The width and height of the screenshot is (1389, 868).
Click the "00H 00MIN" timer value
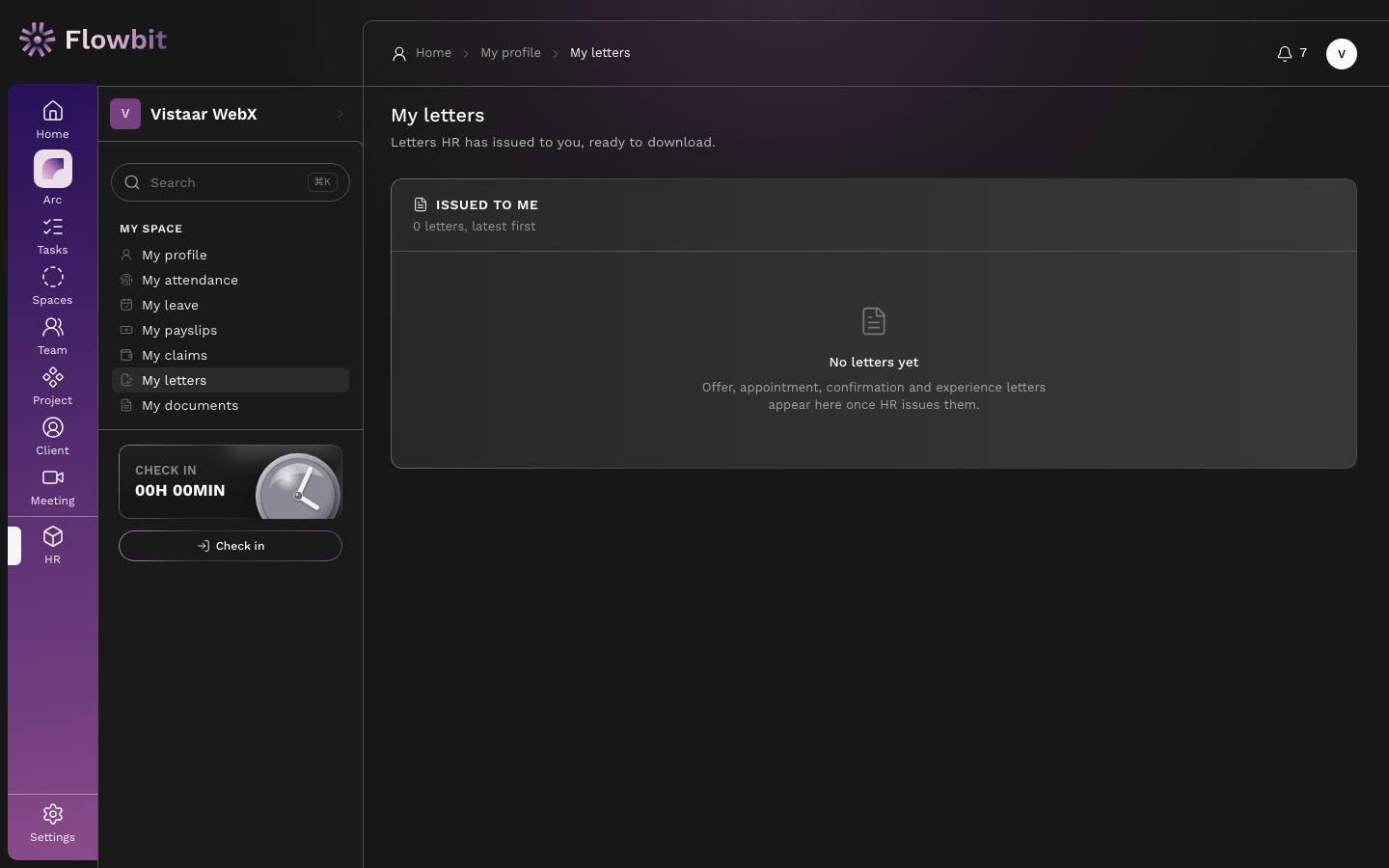click(180, 490)
